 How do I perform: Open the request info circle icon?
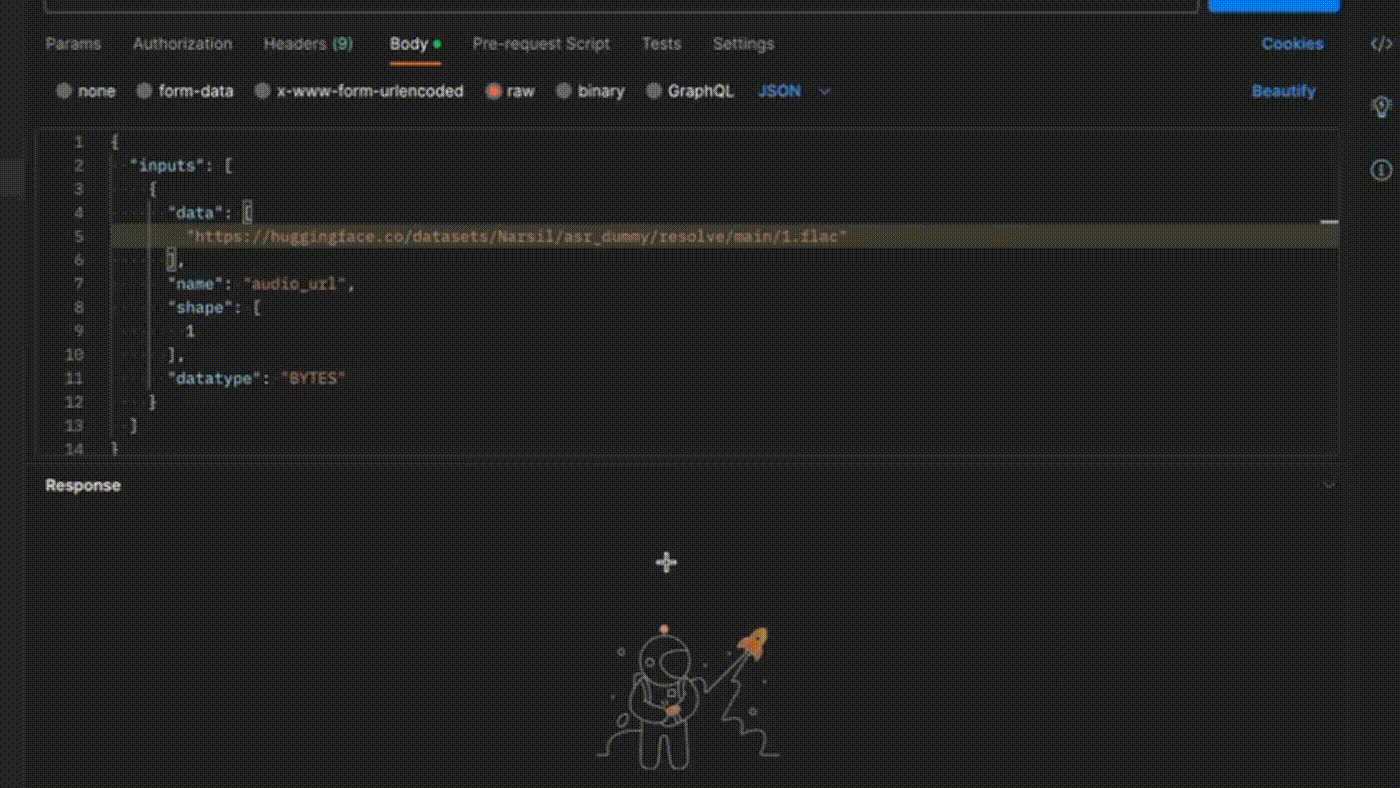(1381, 170)
